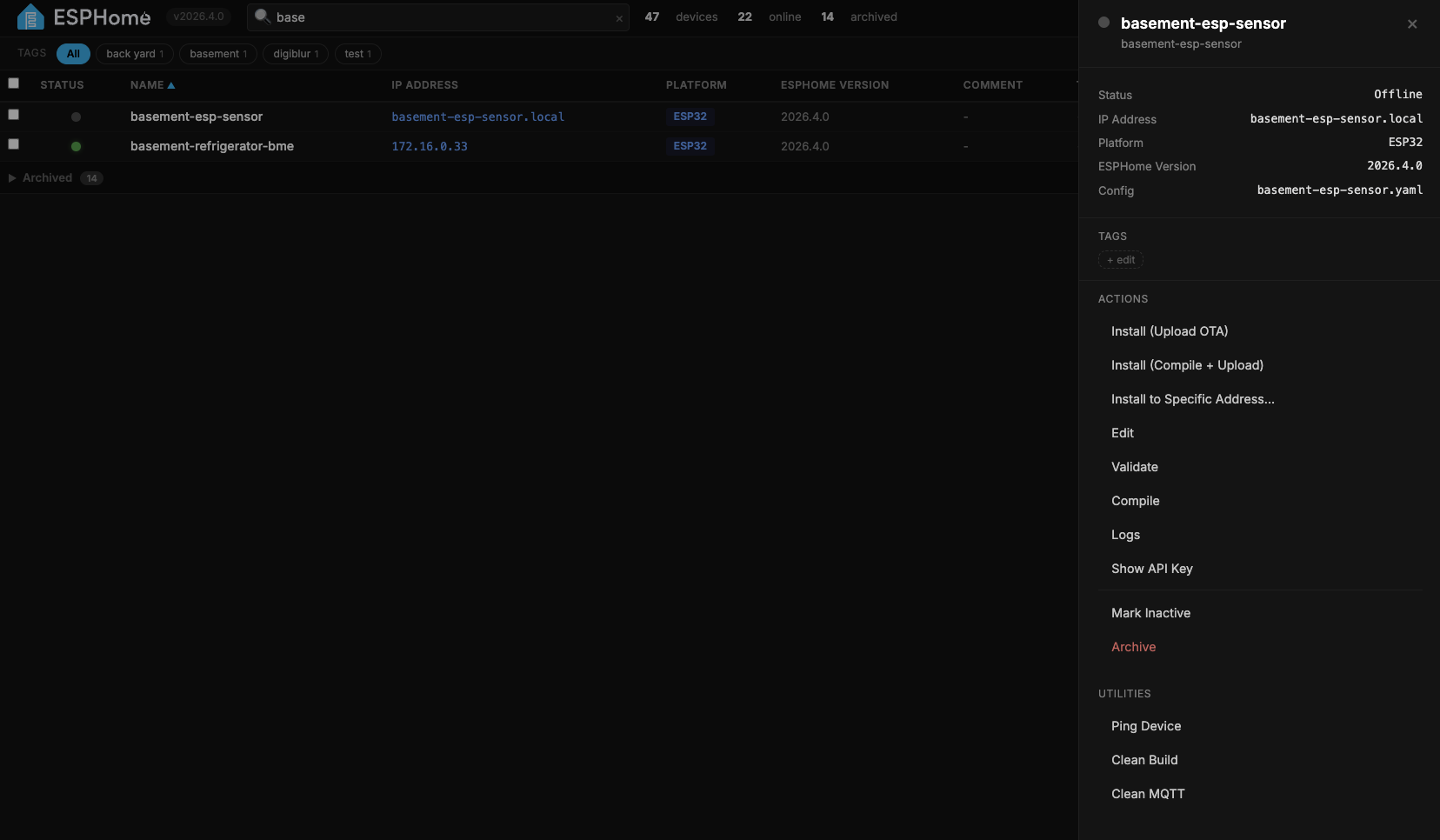Select the All tag filter
This screenshot has width=1440, height=840.
[x=73, y=54]
